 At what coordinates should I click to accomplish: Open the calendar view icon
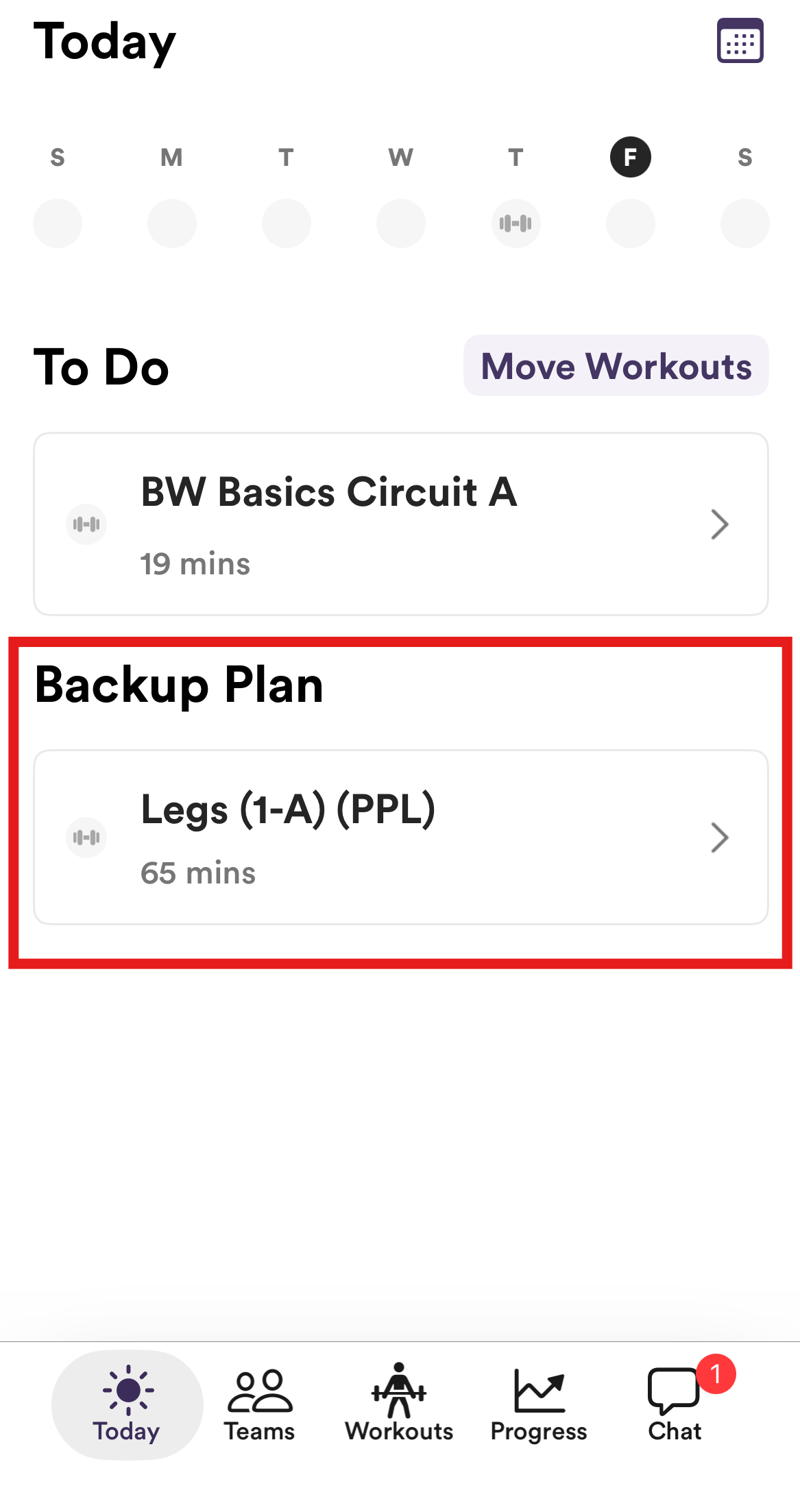[740, 41]
